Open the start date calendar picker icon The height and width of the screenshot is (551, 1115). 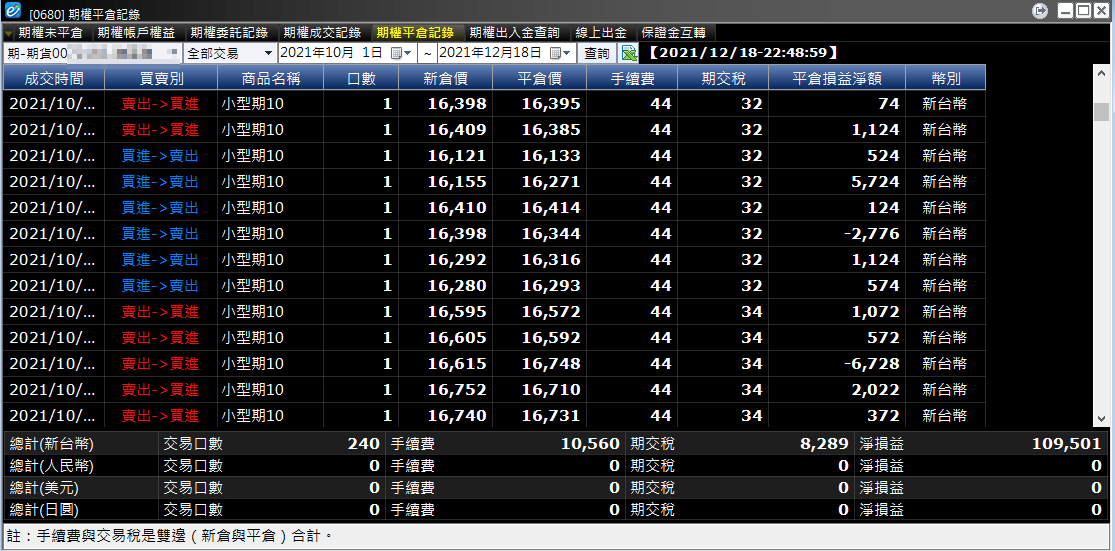pyautogui.click(x=397, y=53)
